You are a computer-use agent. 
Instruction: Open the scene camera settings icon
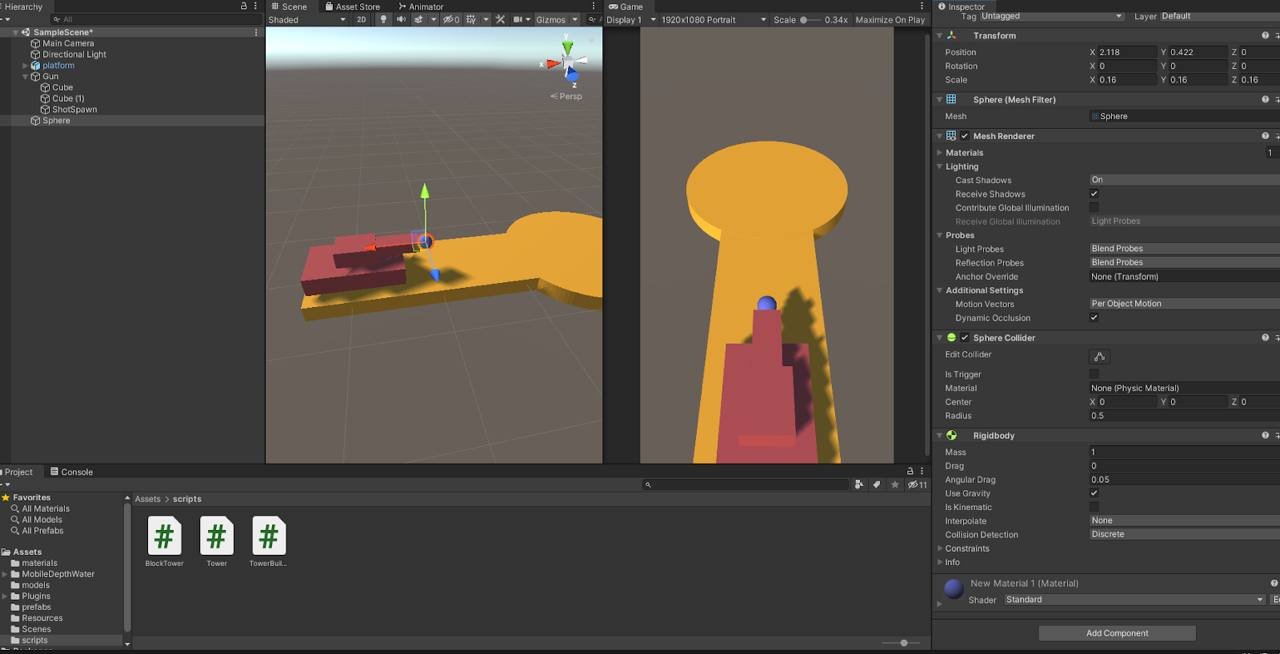tap(519, 19)
